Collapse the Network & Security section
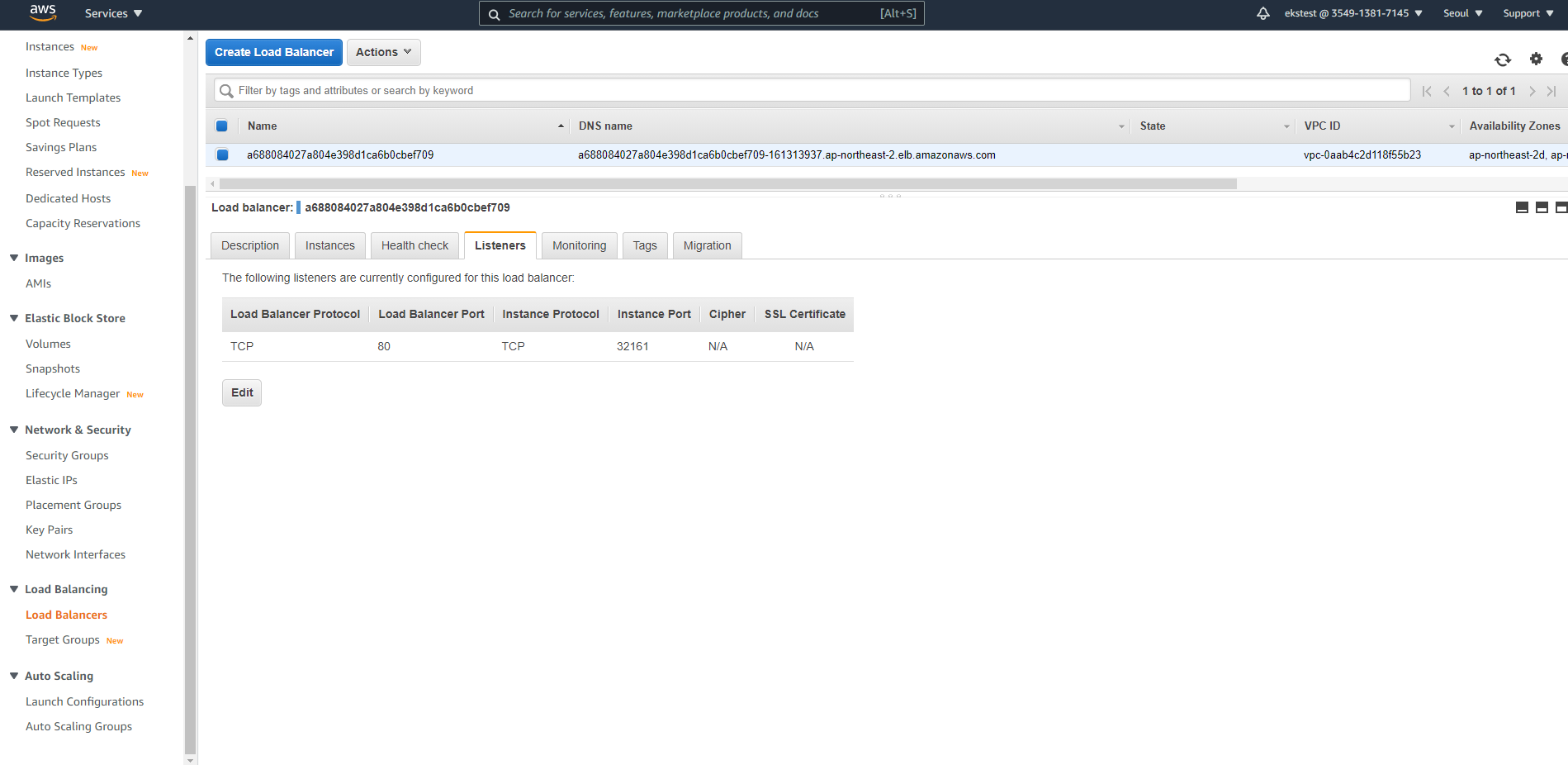The width and height of the screenshot is (1568, 765). [14, 430]
